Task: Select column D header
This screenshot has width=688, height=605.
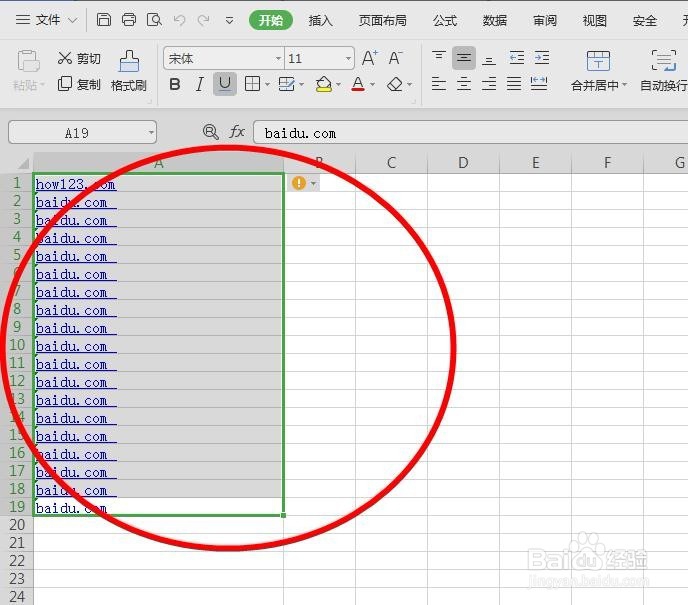Action: (x=463, y=163)
